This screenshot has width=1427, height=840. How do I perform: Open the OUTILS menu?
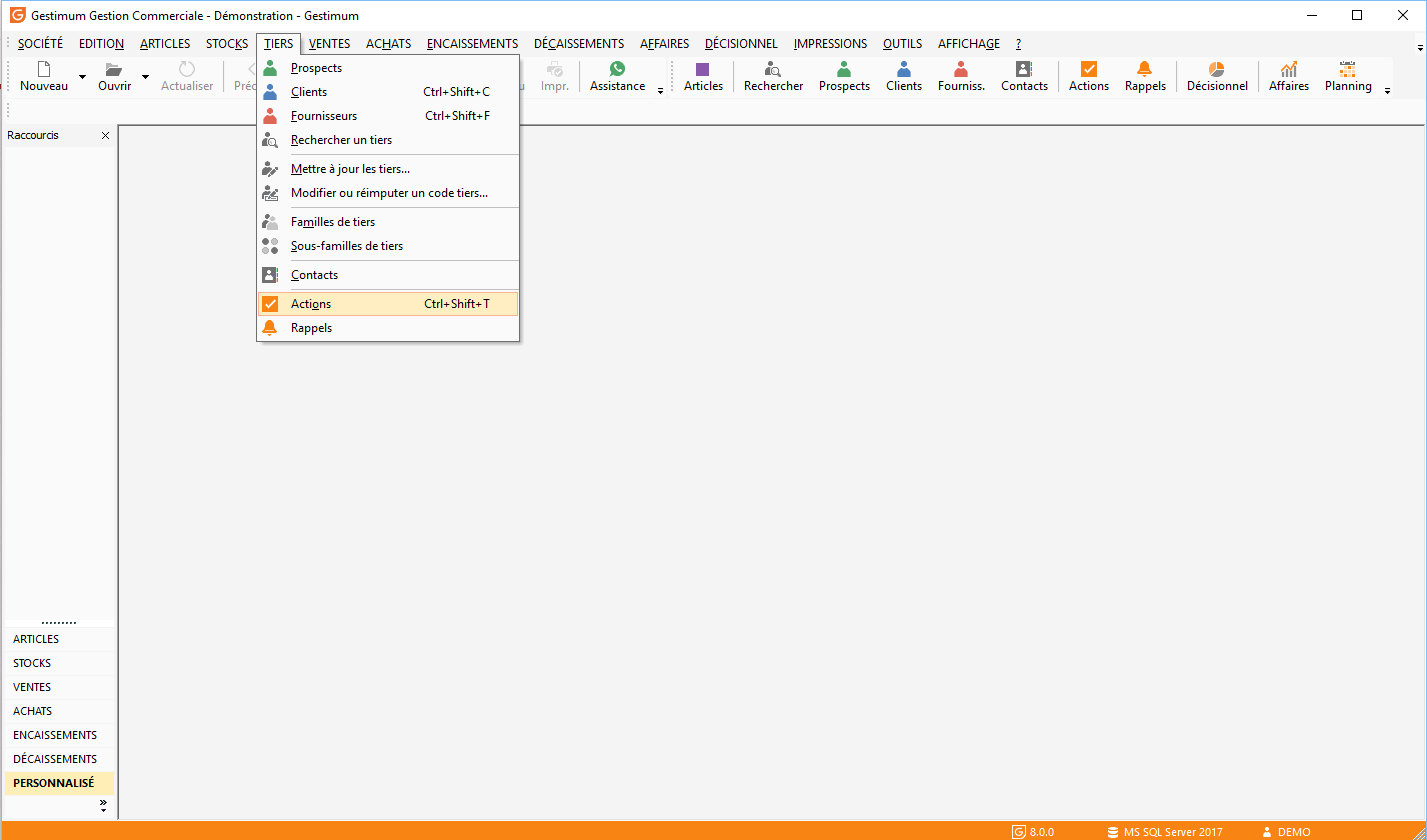pyautogui.click(x=902, y=44)
